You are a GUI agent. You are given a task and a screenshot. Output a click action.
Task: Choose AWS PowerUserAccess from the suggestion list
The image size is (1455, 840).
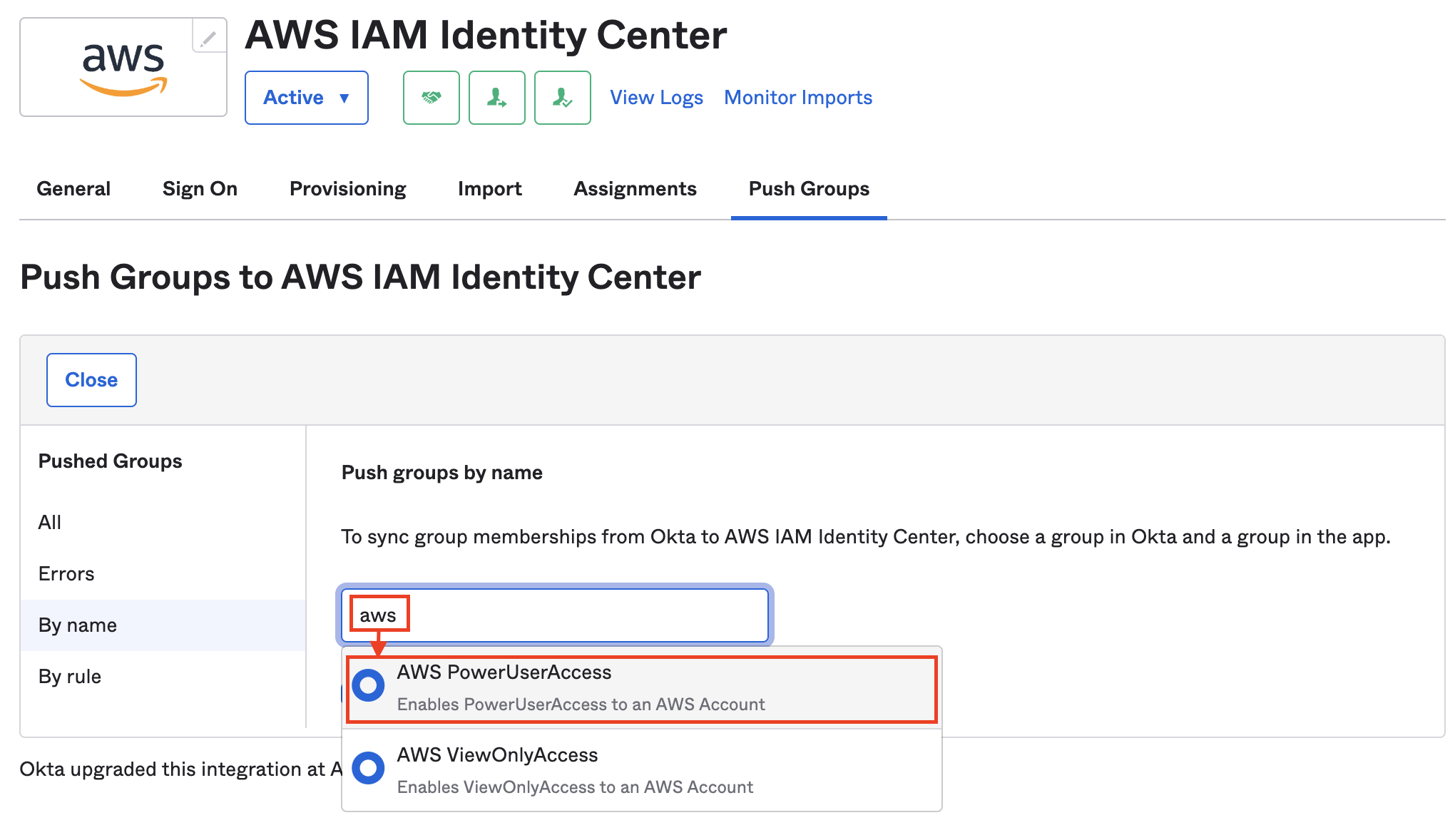click(641, 689)
